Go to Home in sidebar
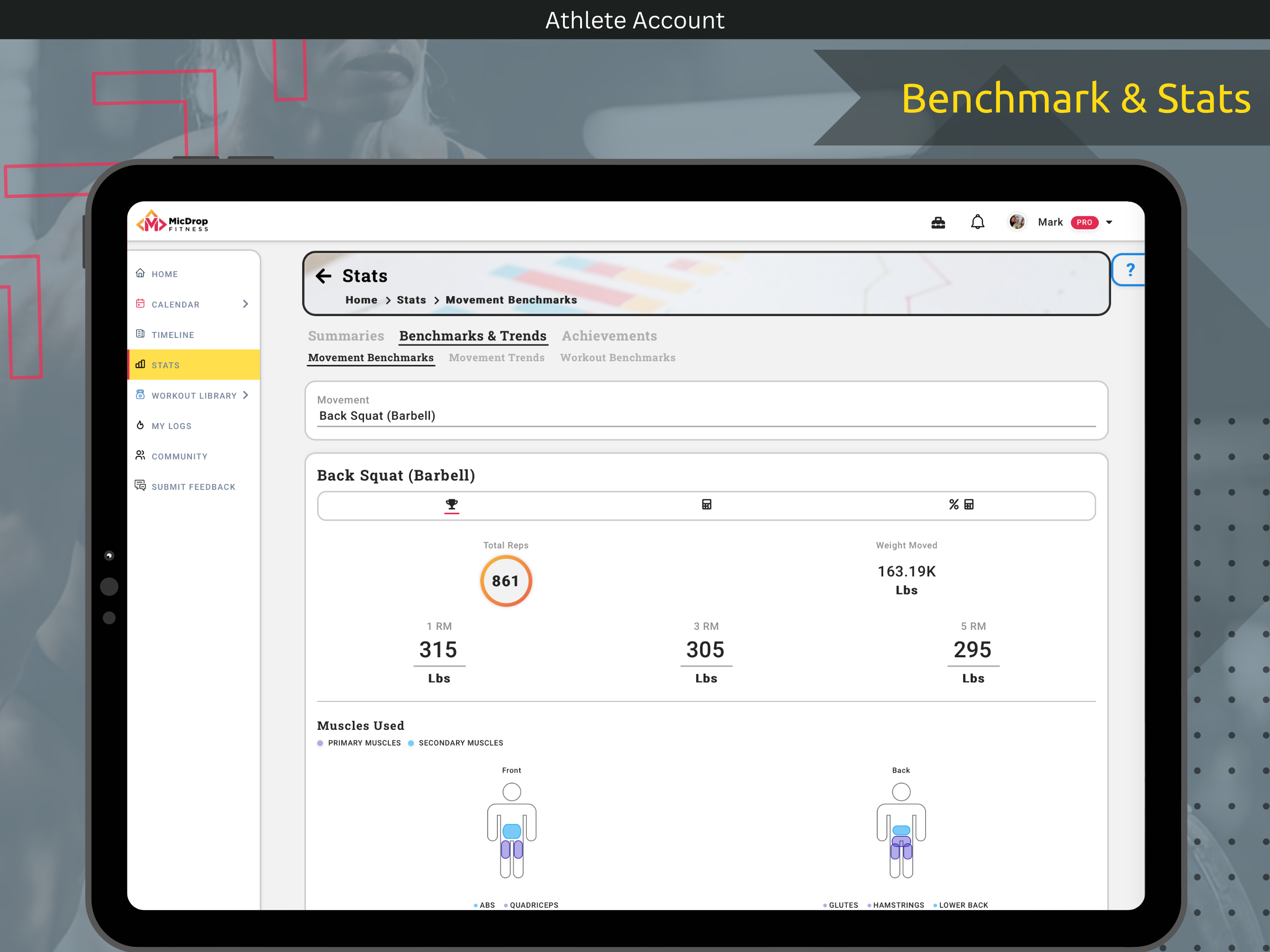1270x952 pixels. (x=193, y=274)
